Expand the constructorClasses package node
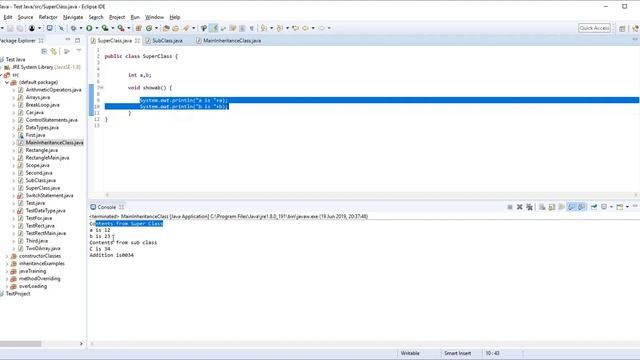The height and width of the screenshot is (360, 640). coord(7,256)
